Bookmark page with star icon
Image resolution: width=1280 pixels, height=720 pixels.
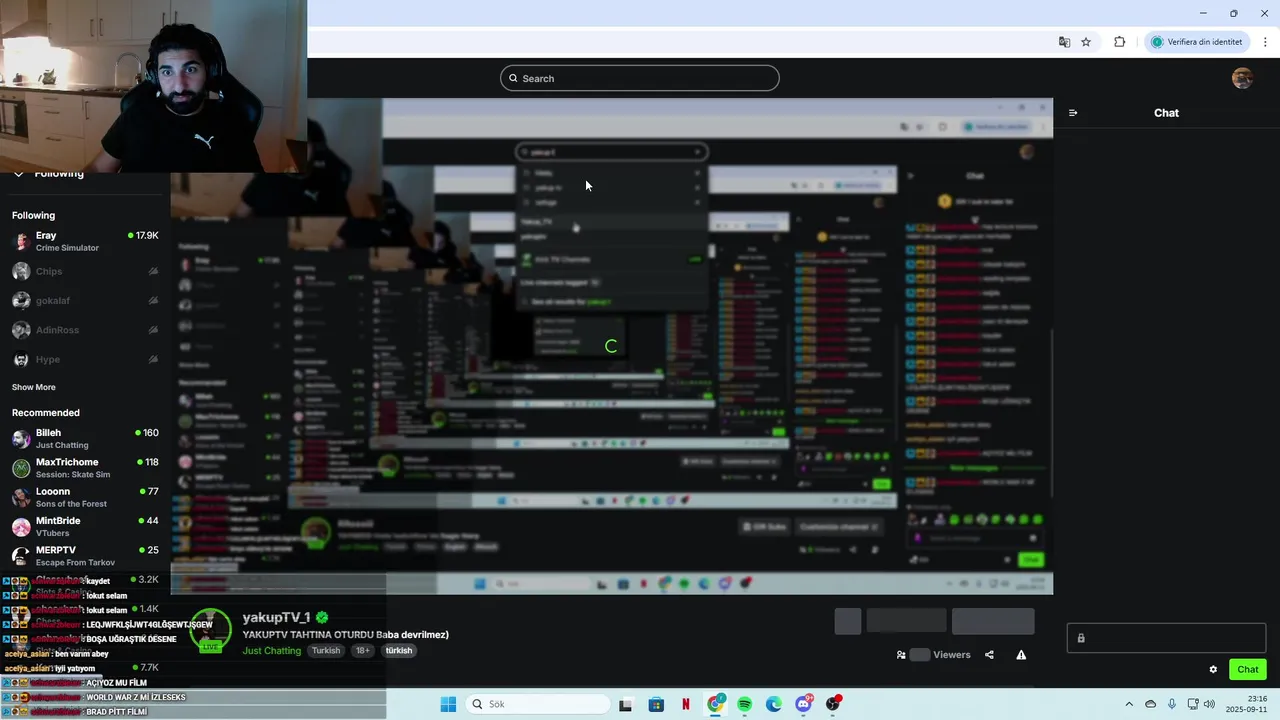(x=1086, y=42)
